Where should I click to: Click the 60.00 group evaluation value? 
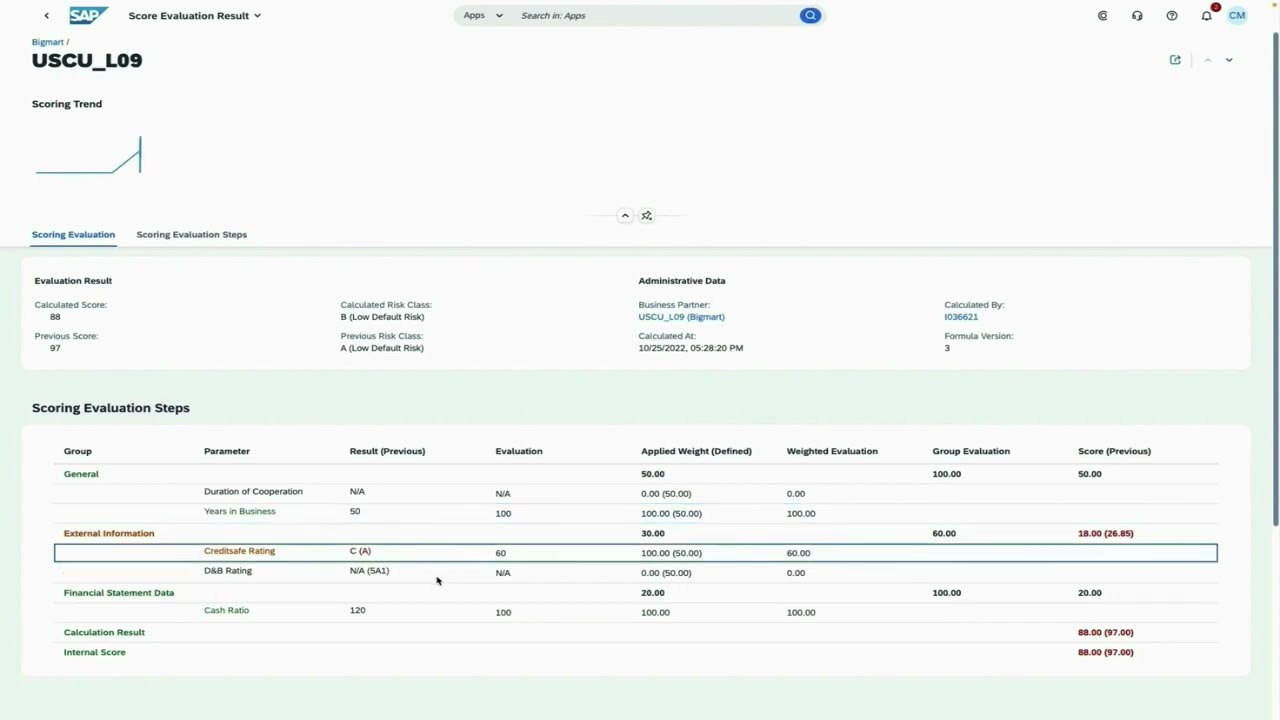coord(944,534)
